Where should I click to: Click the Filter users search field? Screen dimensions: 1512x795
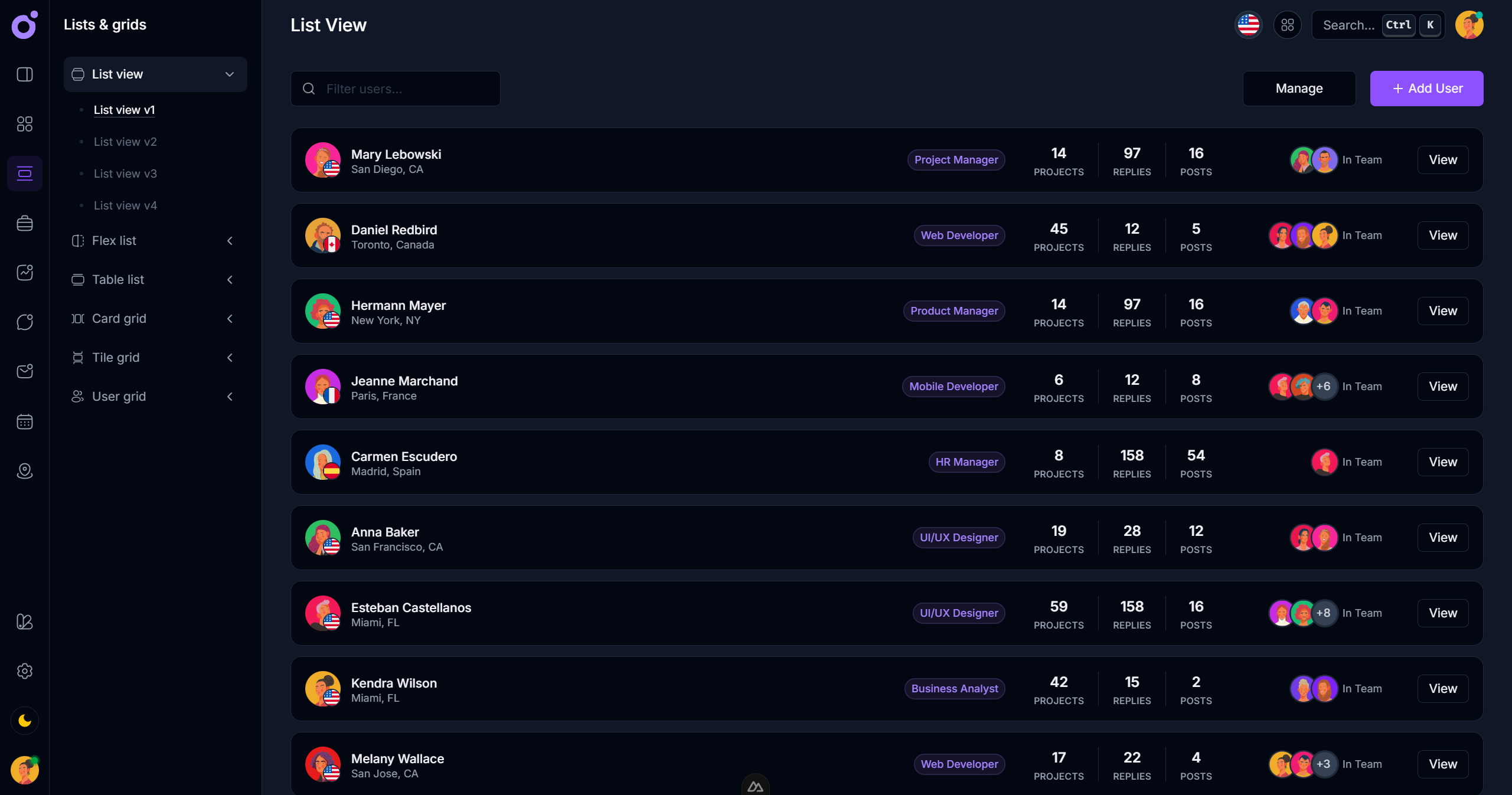(x=396, y=89)
